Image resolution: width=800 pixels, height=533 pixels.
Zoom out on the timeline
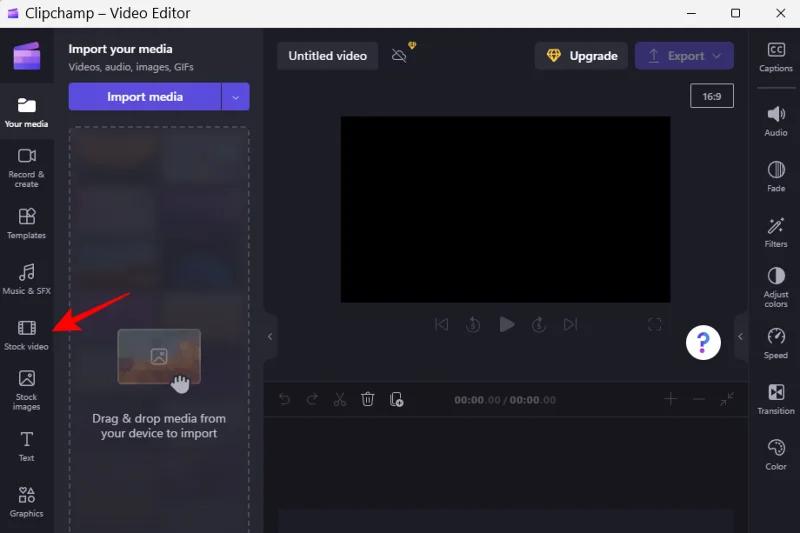point(699,399)
